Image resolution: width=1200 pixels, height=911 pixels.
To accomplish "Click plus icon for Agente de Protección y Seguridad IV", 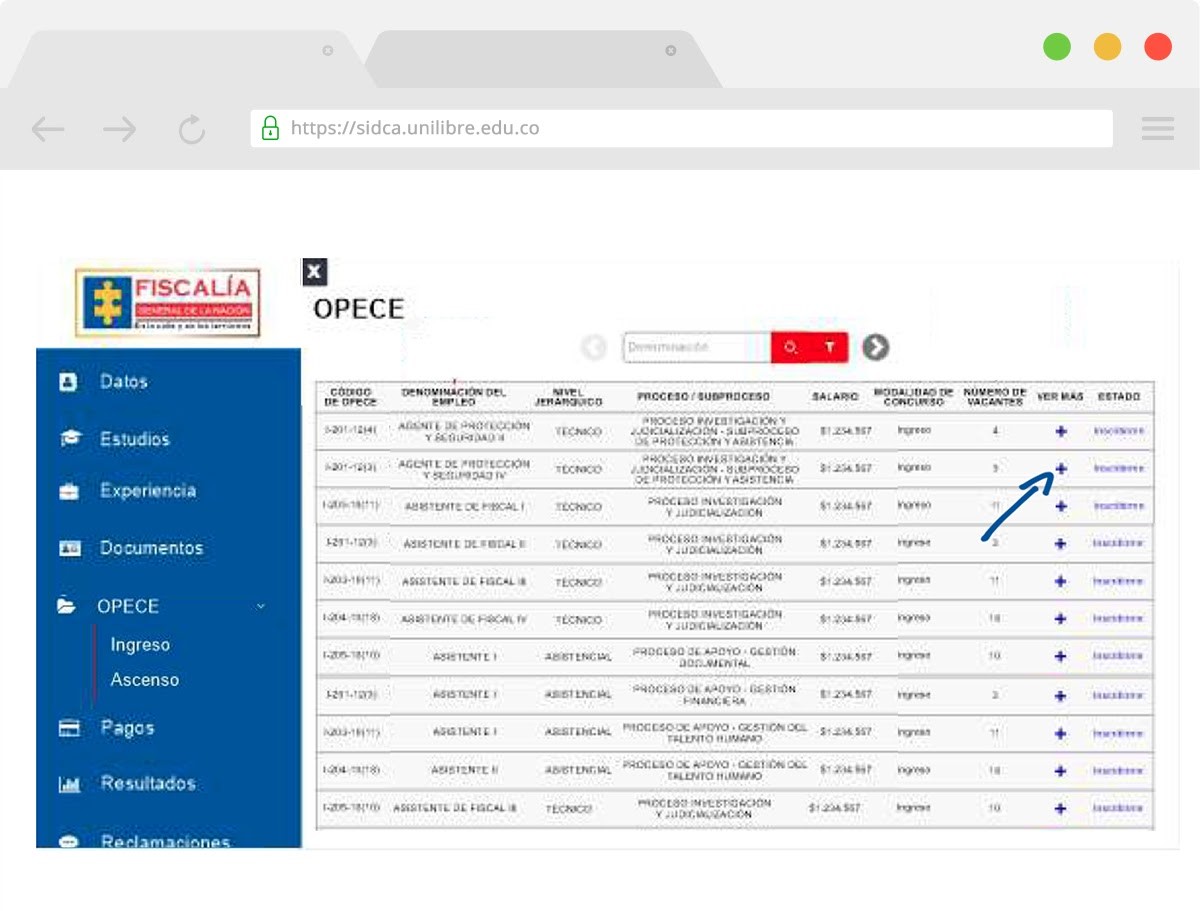I will (x=1061, y=468).
